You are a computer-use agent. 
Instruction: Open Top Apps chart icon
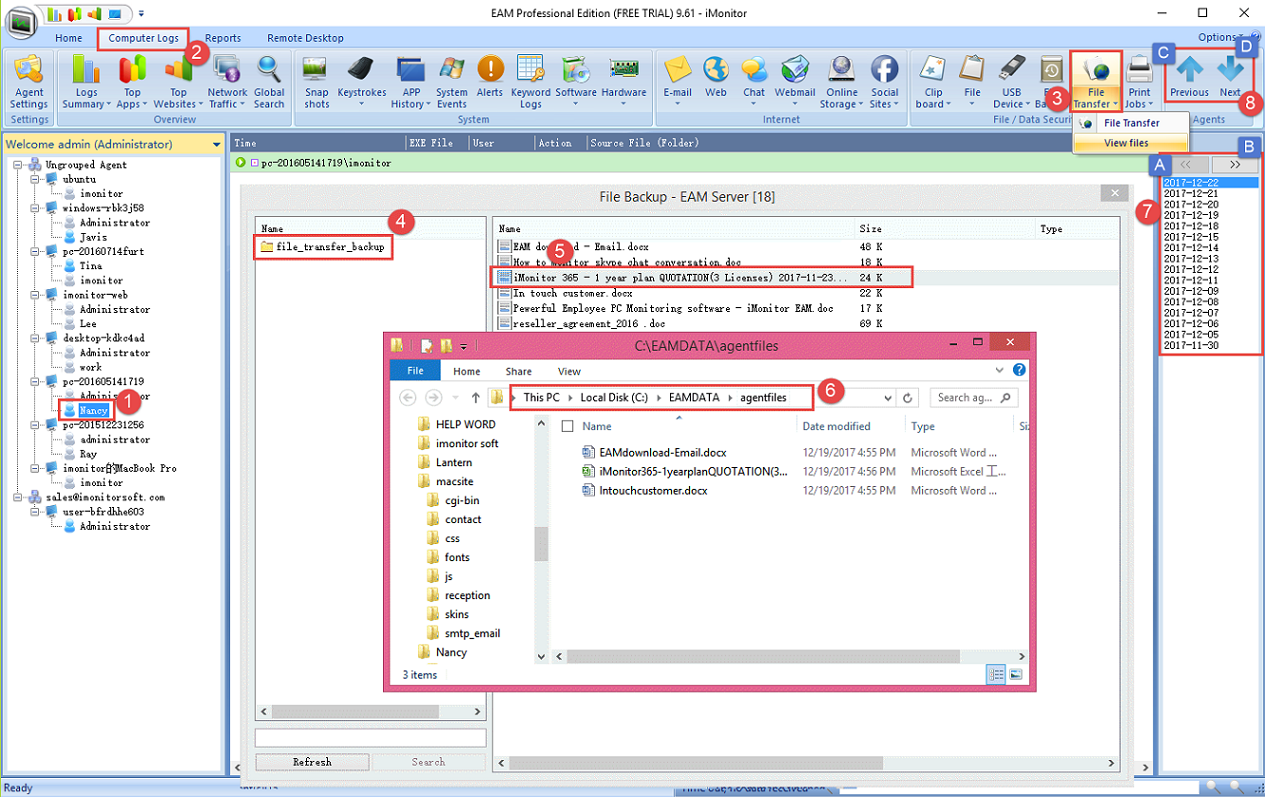tap(132, 82)
